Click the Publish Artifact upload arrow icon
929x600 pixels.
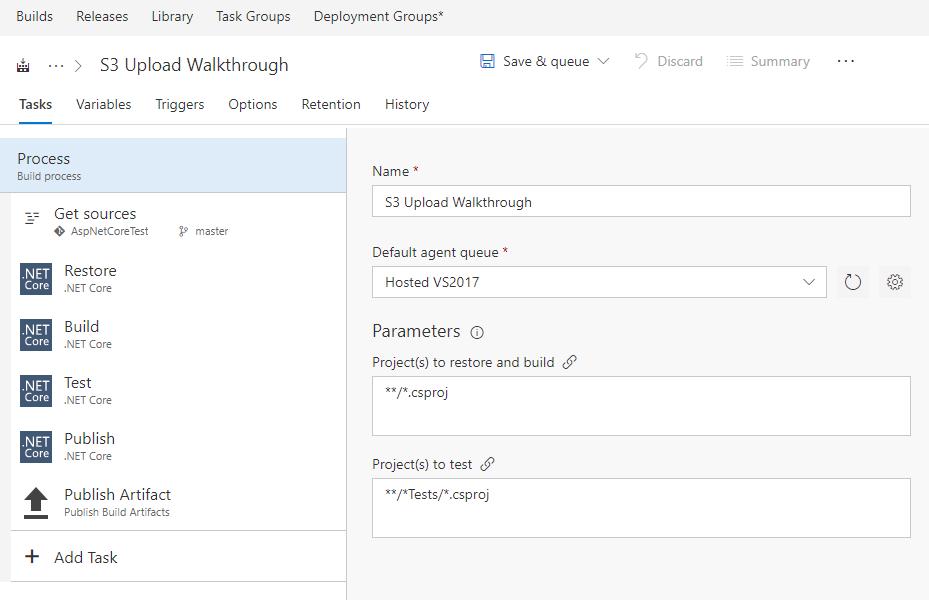point(36,503)
